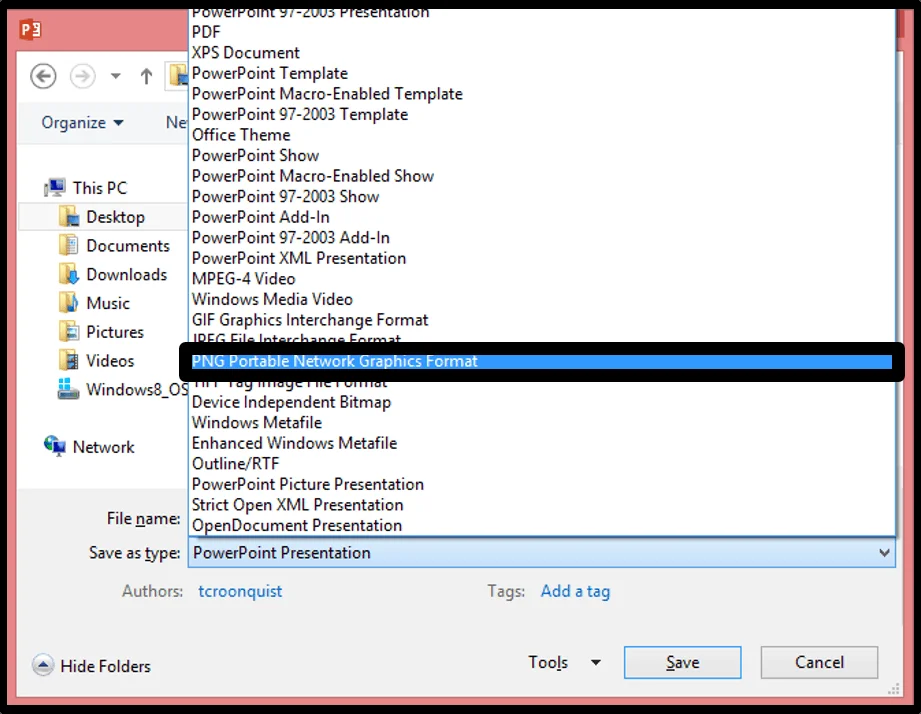Choose Strict Open XML Presentation file type

[542, 505]
